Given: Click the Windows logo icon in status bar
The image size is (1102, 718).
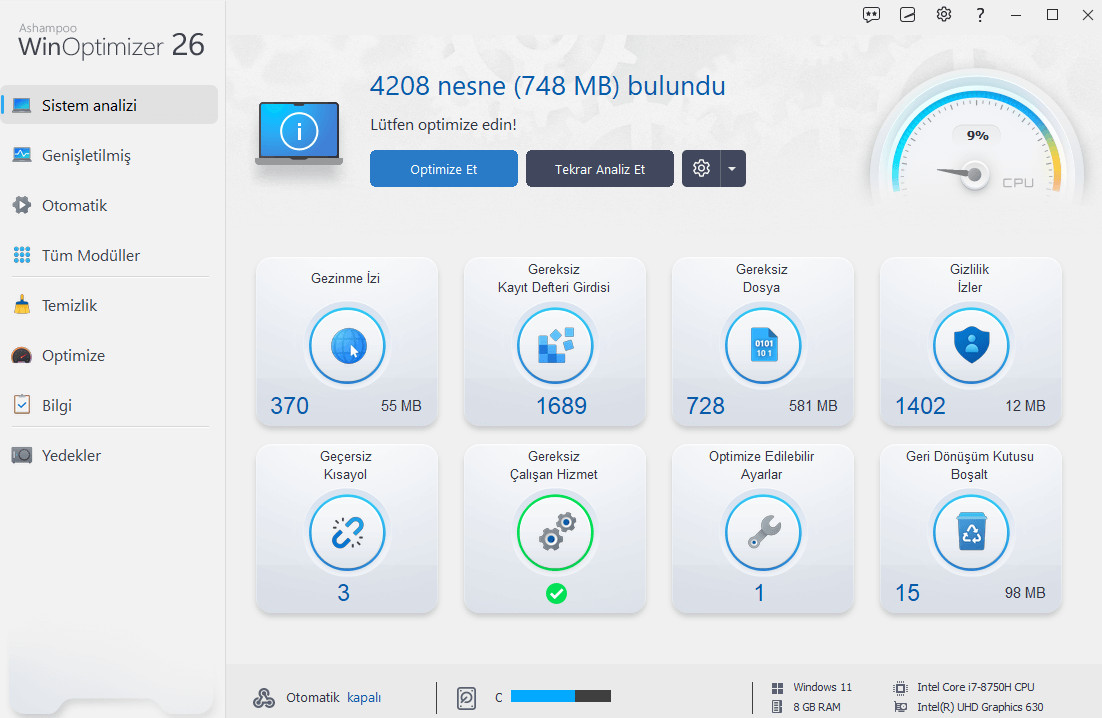Looking at the screenshot, I should point(777,688).
